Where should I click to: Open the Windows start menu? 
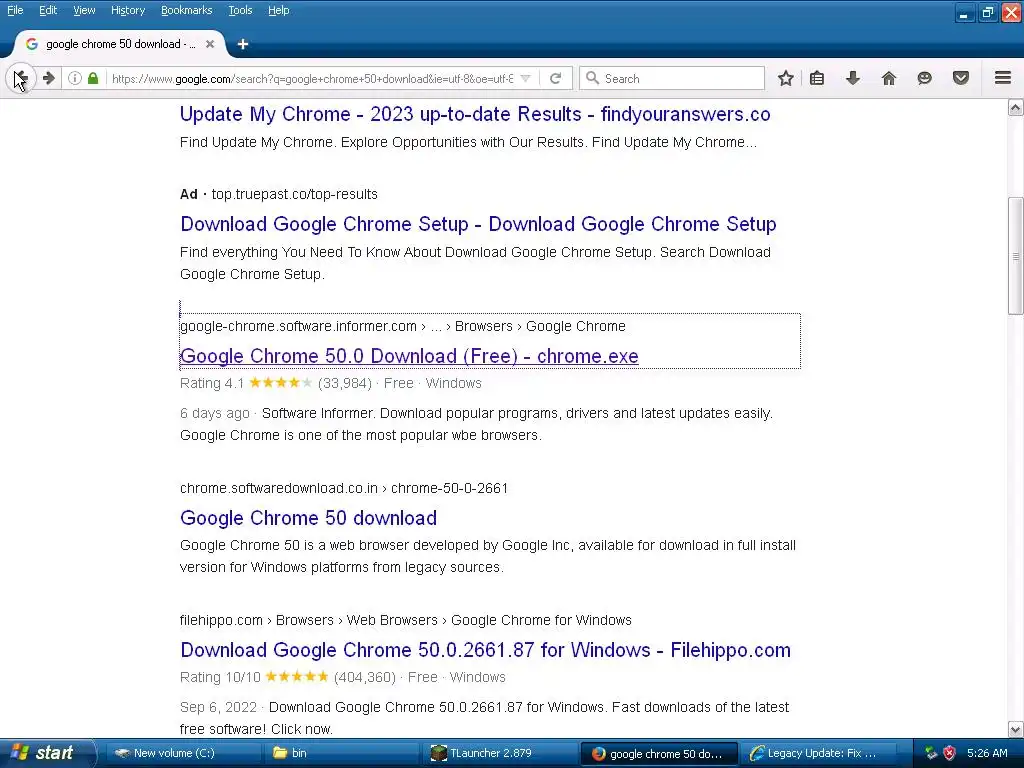click(46, 753)
